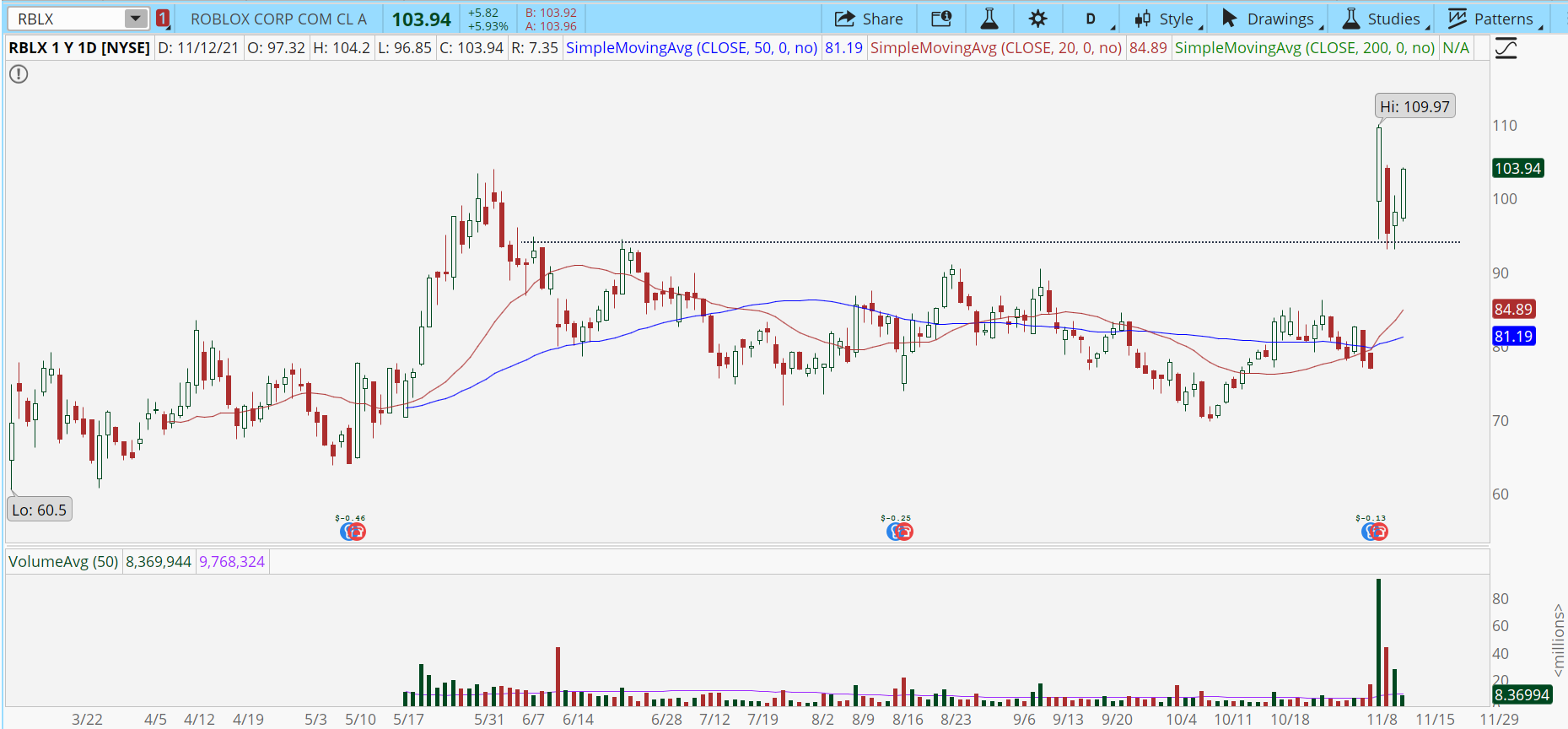Click the earnings event marker near 11/8
The image size is (1568, 729).
coord(1374,531)
